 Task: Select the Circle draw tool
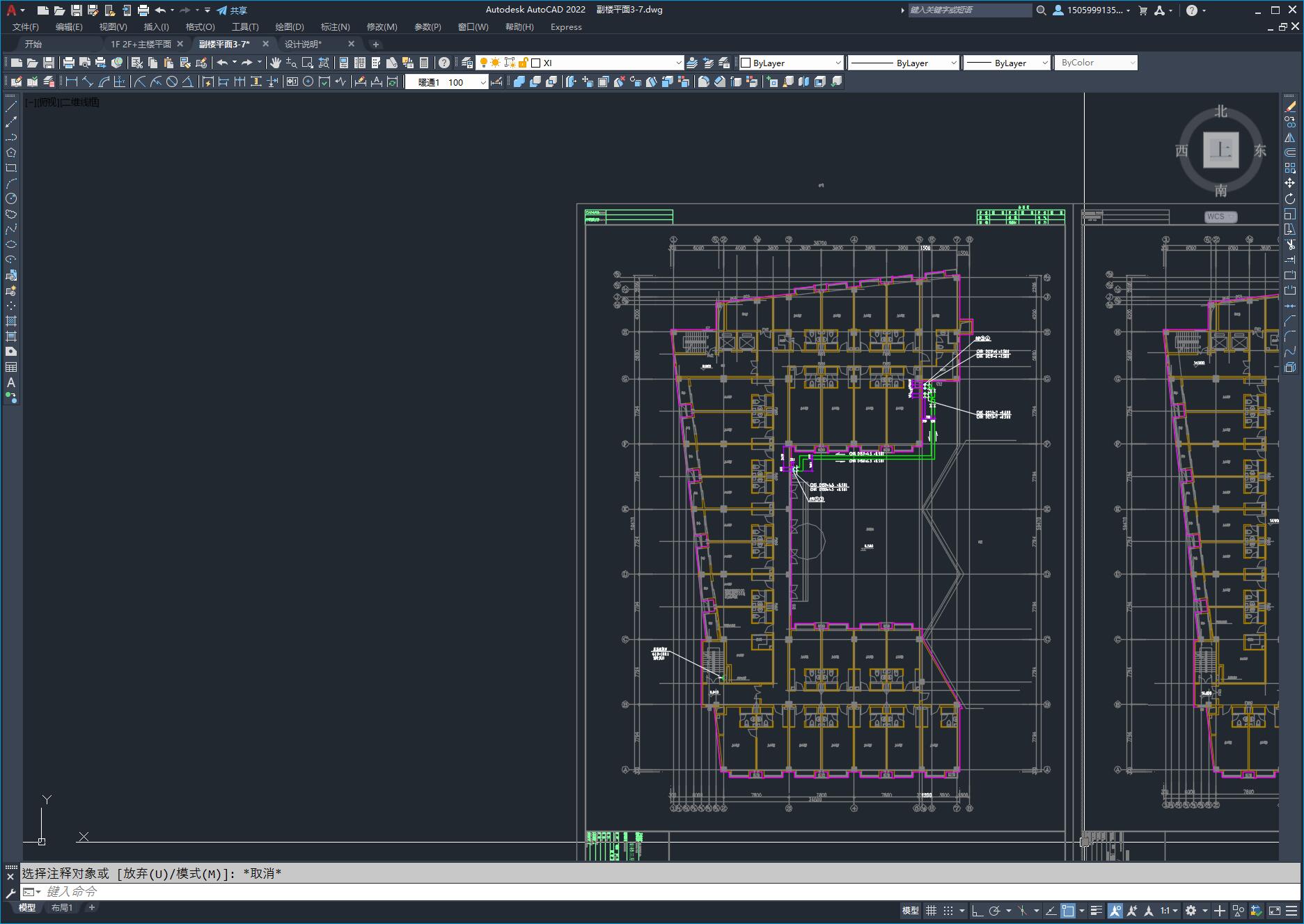[x=11, y=199]
